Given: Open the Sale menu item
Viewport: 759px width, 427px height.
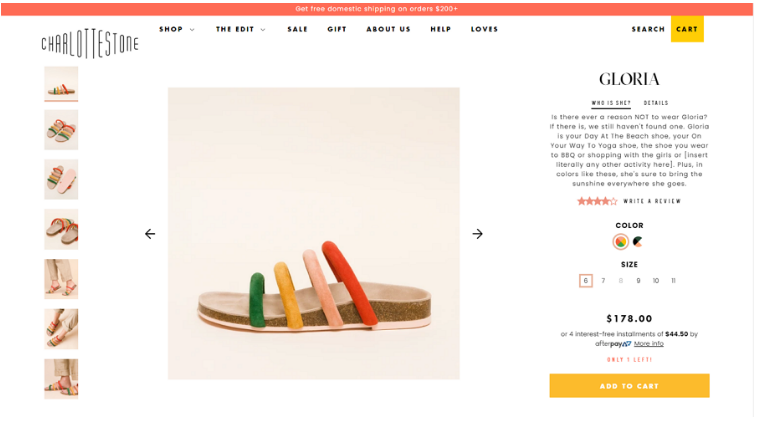Looking at the screenshot, I should point(298,29).
